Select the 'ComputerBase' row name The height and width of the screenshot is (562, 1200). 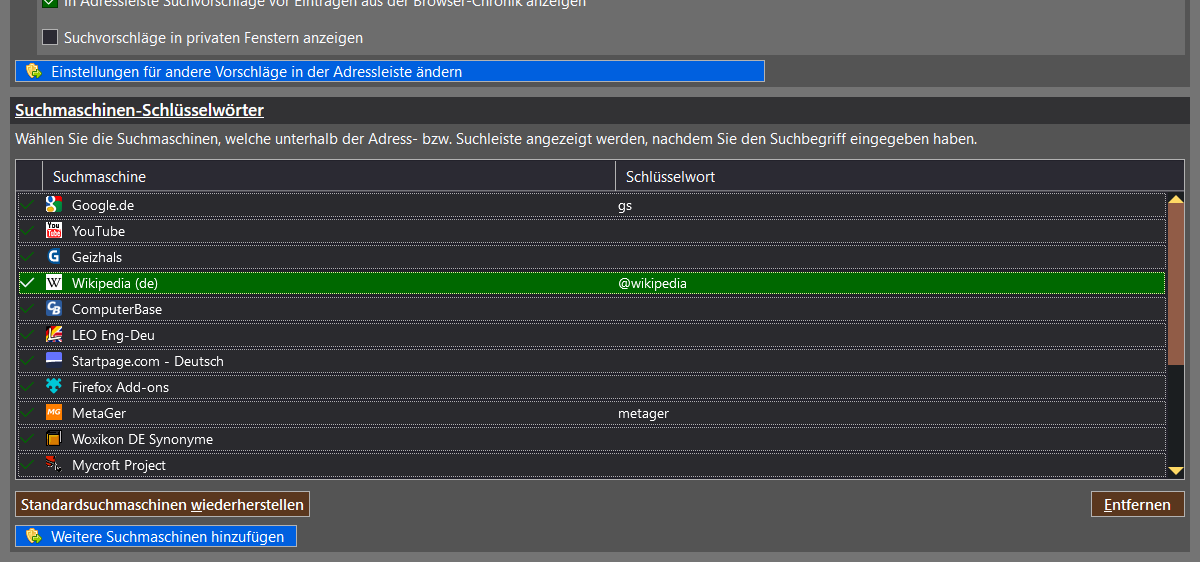coord(117,309)
